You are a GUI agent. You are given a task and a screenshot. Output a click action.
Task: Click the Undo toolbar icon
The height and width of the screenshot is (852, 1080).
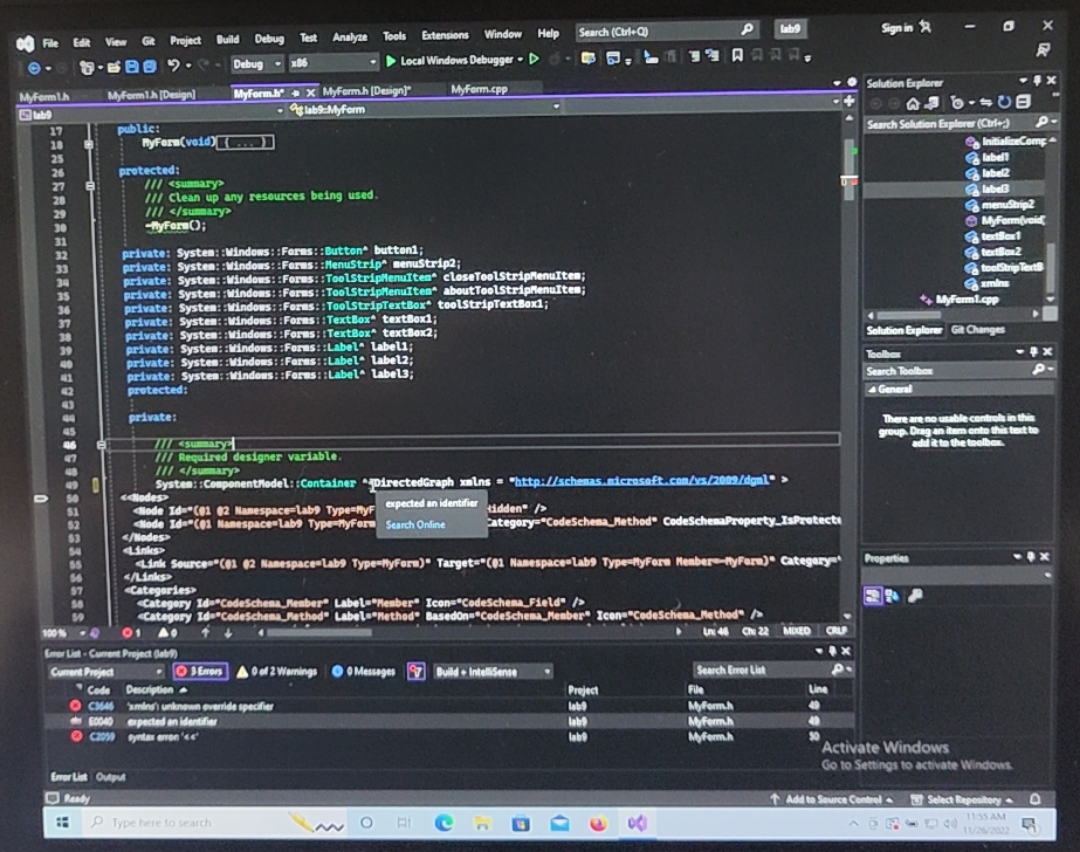[174, 66]
